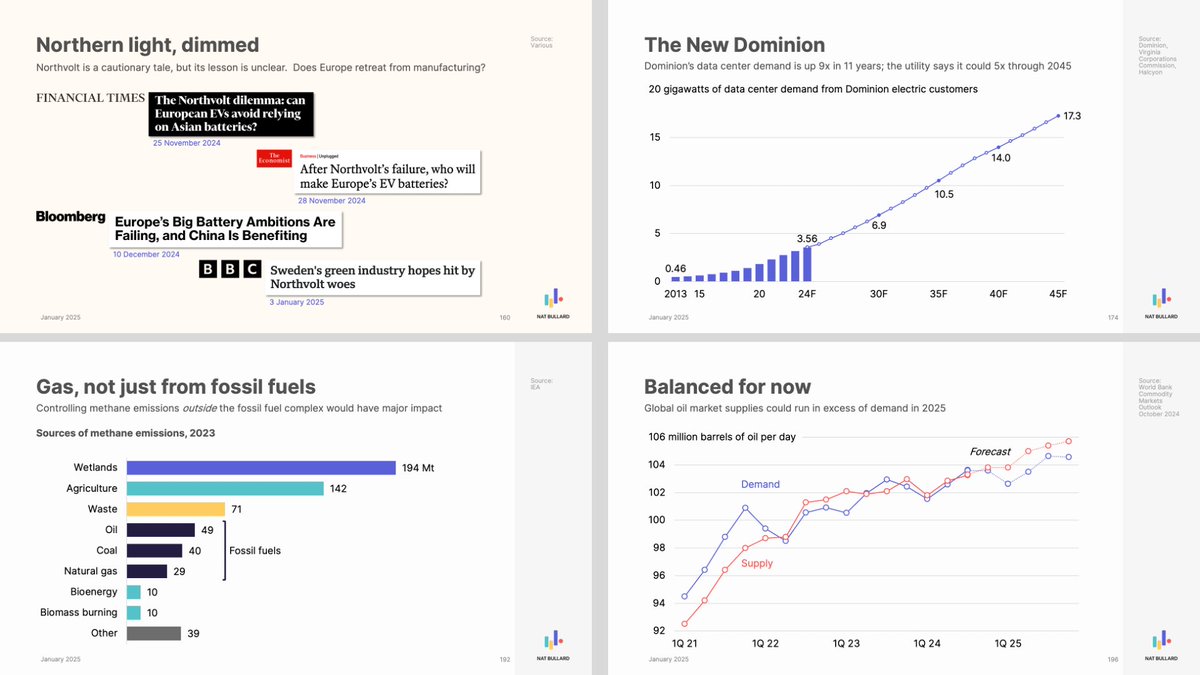The width and height of the screenshot is (1200, 675).
Task: Click the red 'Supply' series label
Action: [757, 563]
